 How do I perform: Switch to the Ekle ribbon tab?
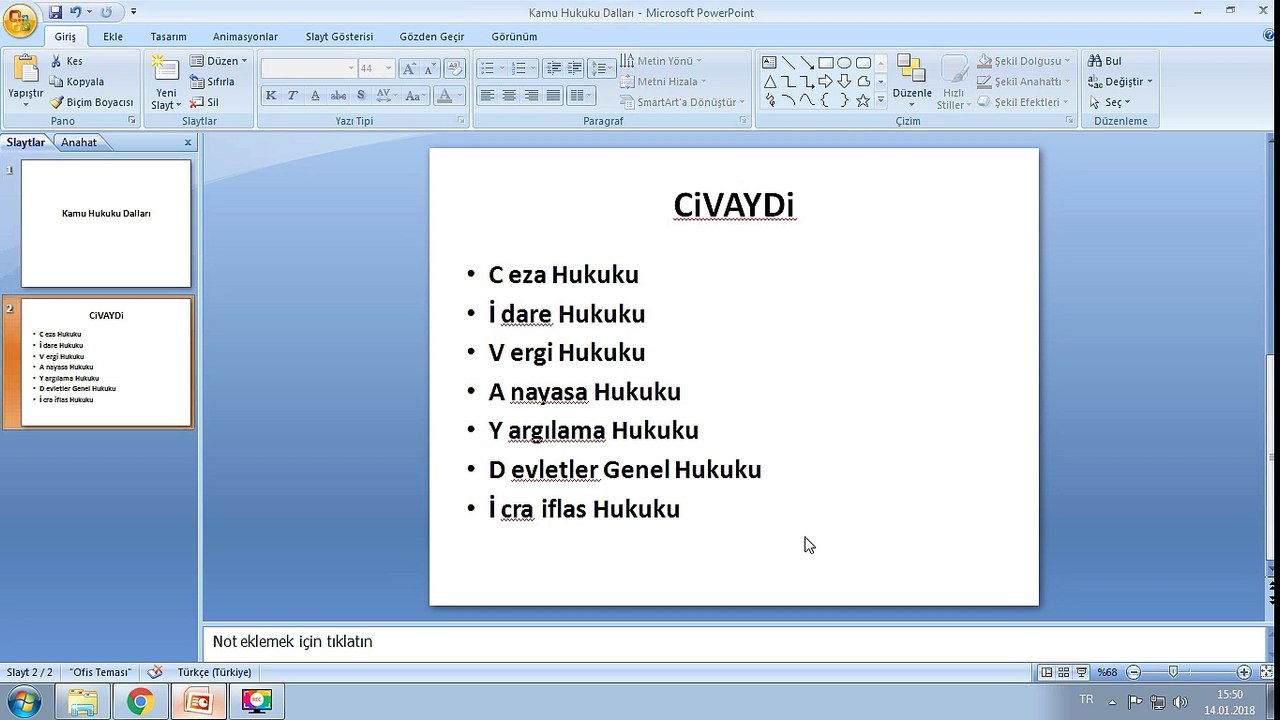(113, 36)
